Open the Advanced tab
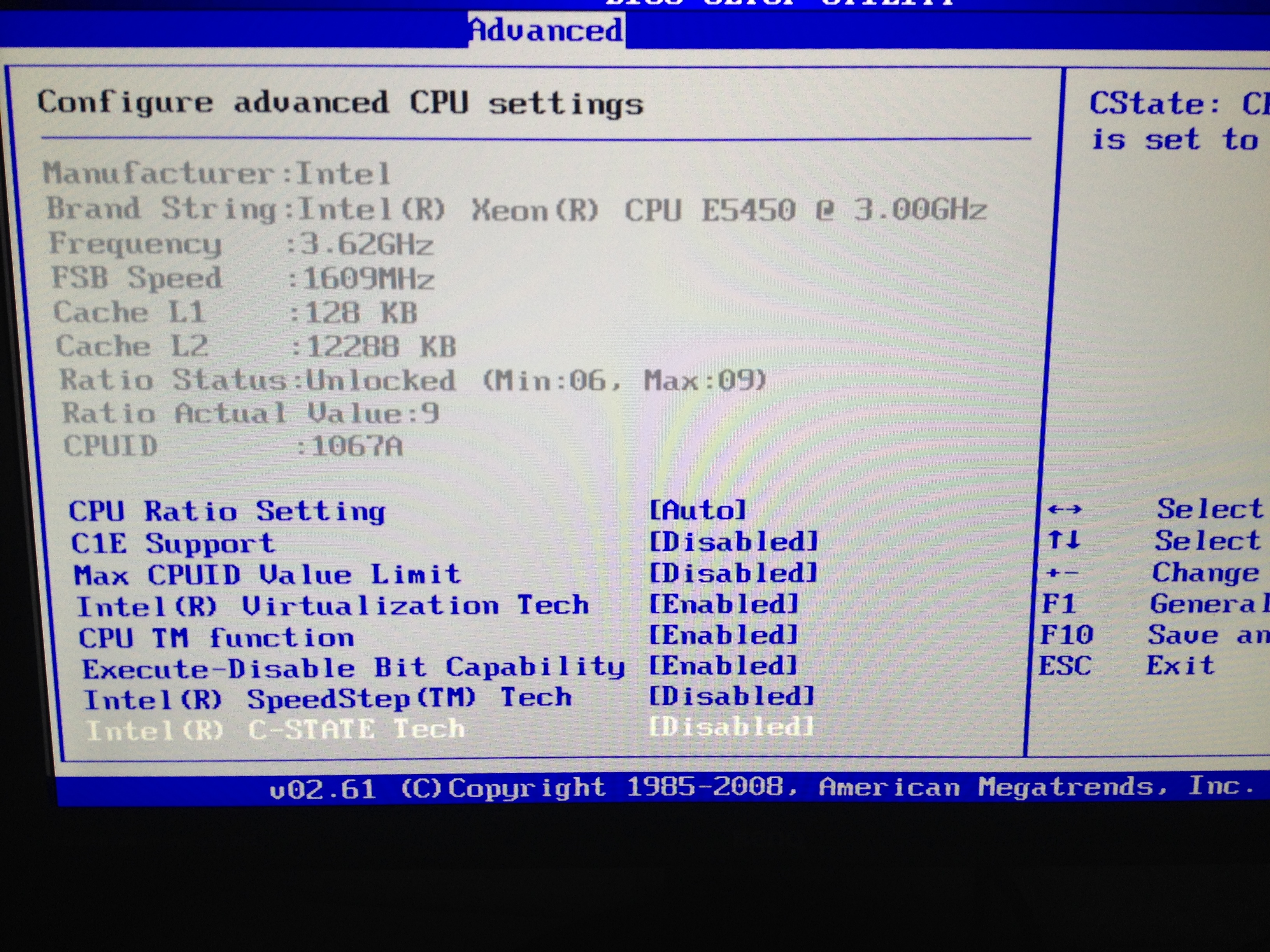 (x=546, y=30)
